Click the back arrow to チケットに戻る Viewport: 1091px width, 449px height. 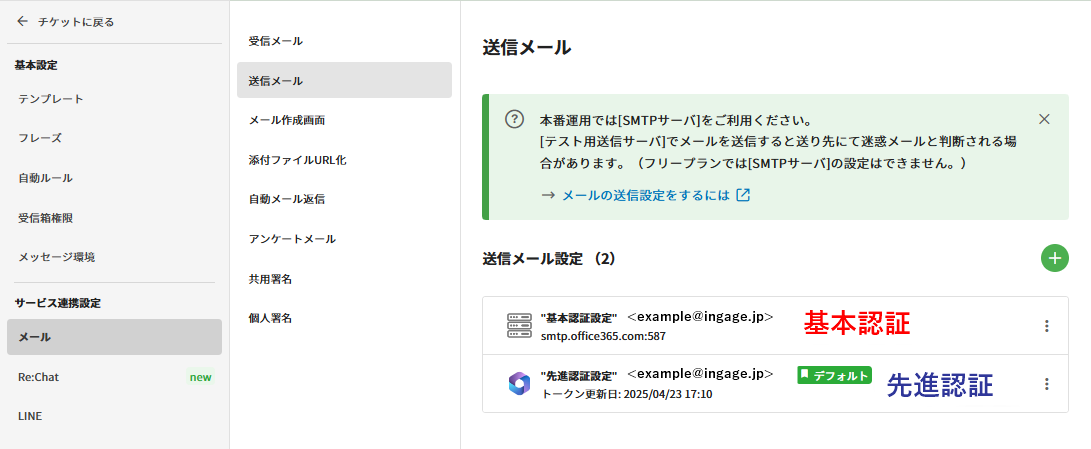(x=23, y=21)
